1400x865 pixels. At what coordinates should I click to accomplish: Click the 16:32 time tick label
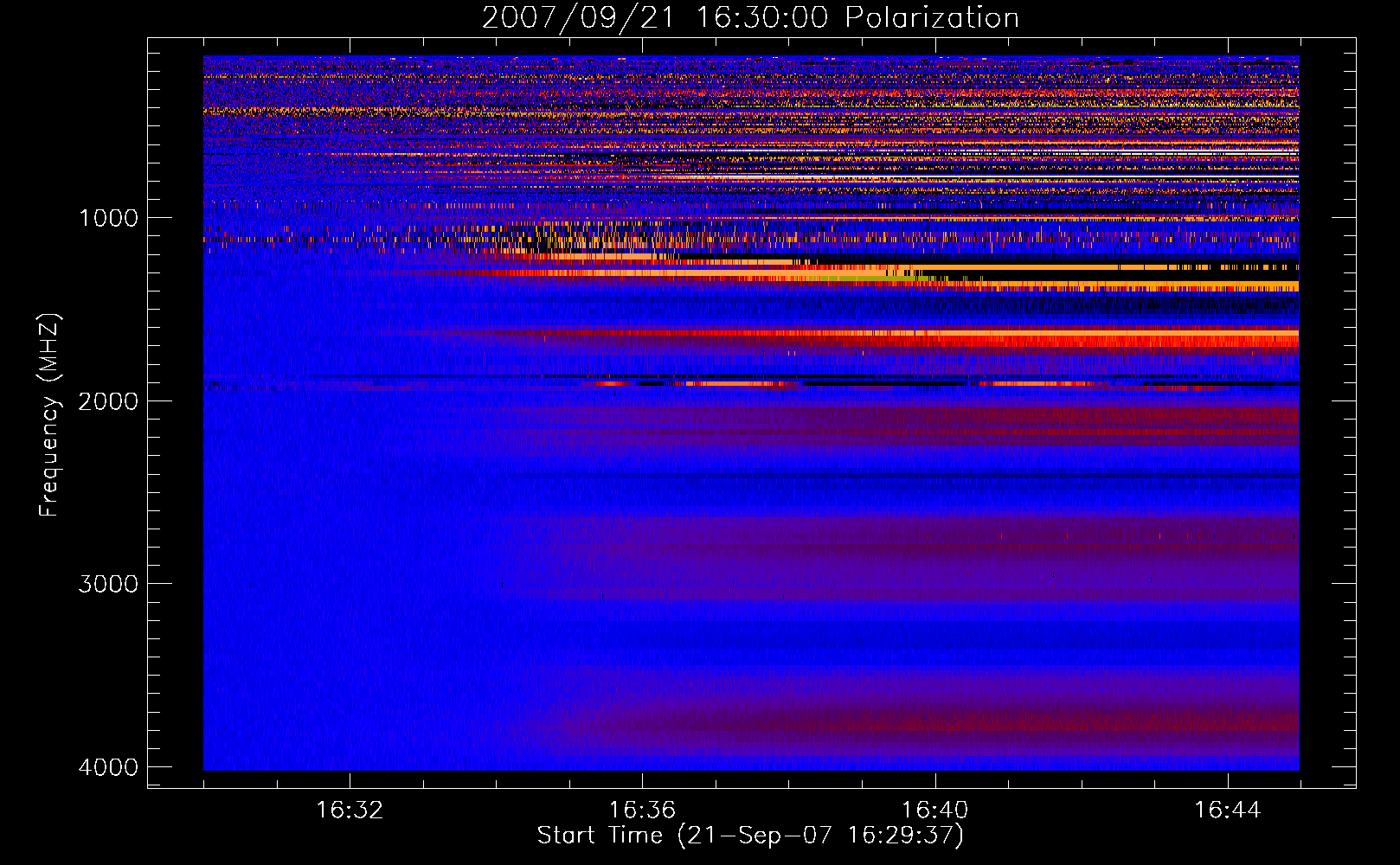point(350,811)
